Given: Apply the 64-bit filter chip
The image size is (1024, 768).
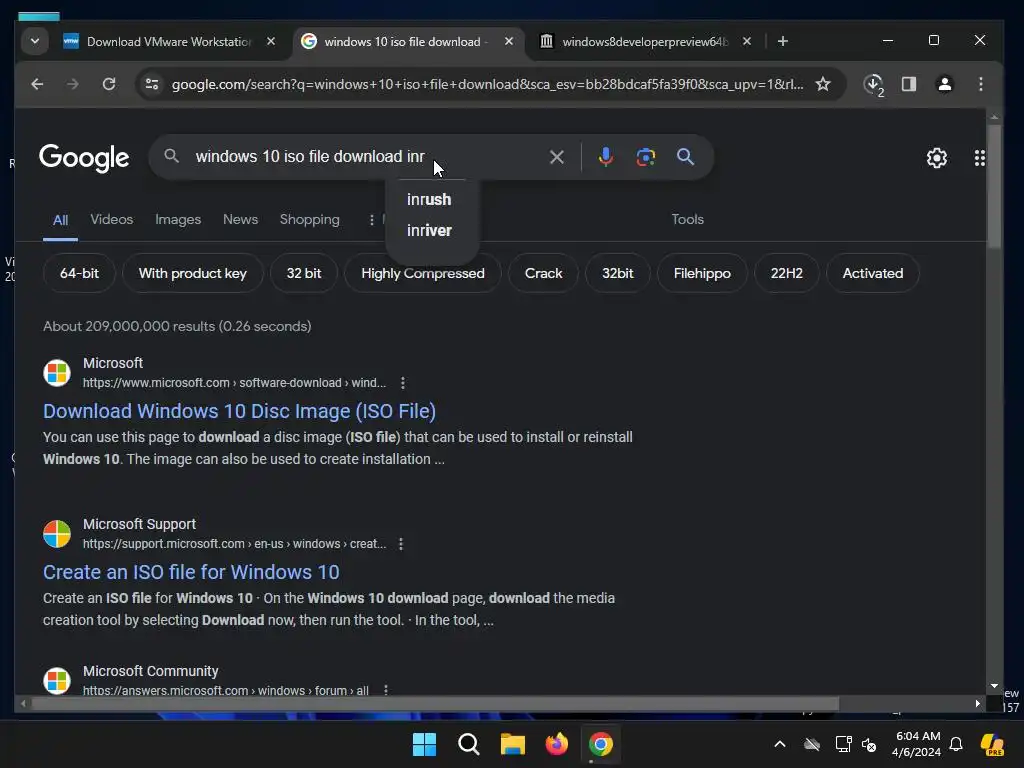Looking at the screenshot, I should click(79, 273).
